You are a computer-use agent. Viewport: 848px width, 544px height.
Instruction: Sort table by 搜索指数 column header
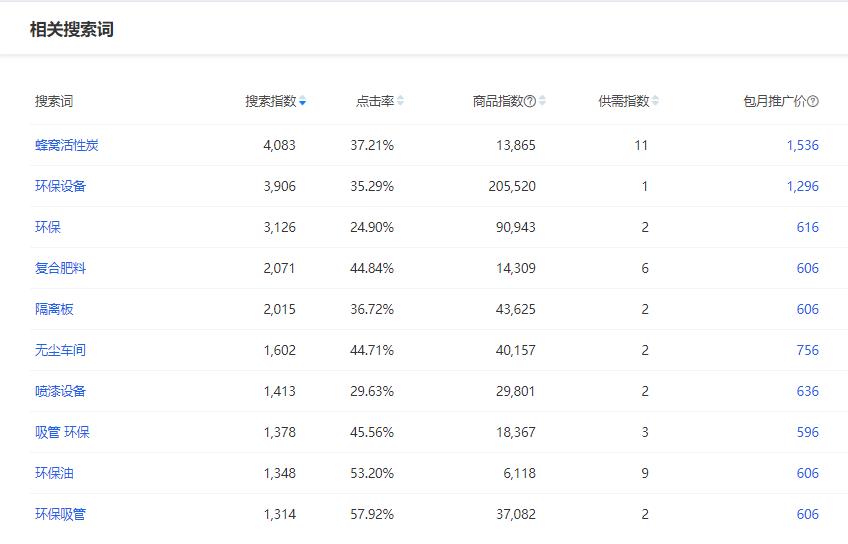(x=270, y=101)
